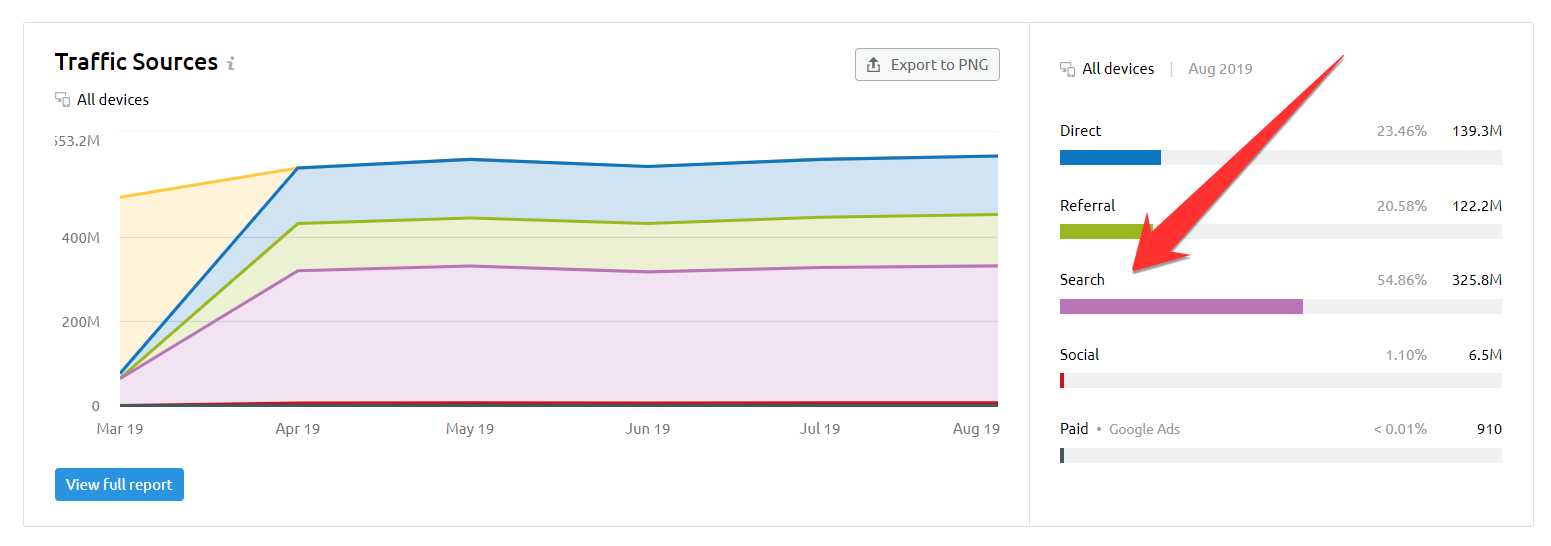Click the devices icon in the right panel
The width and height of the screenshot is (1551, 546).
(x=1068, y=69)
